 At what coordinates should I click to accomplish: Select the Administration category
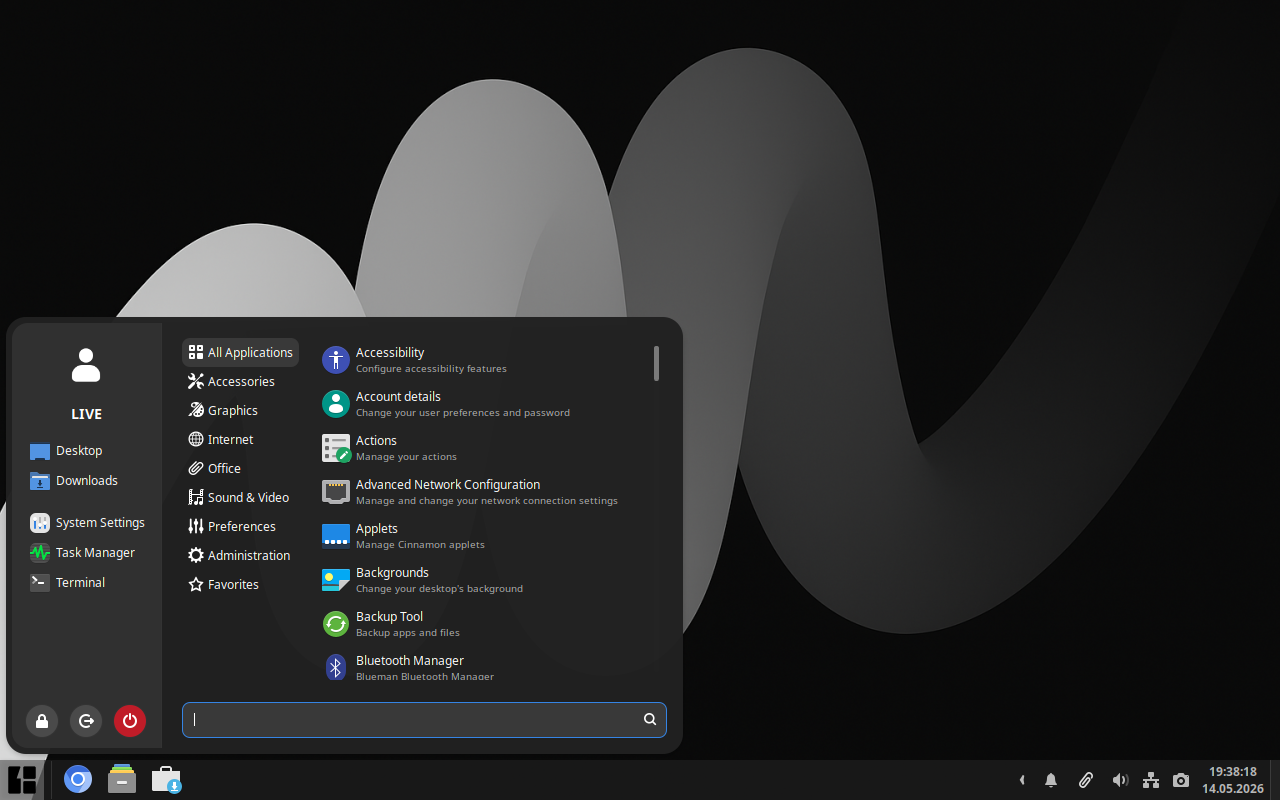tap(240, 555)
